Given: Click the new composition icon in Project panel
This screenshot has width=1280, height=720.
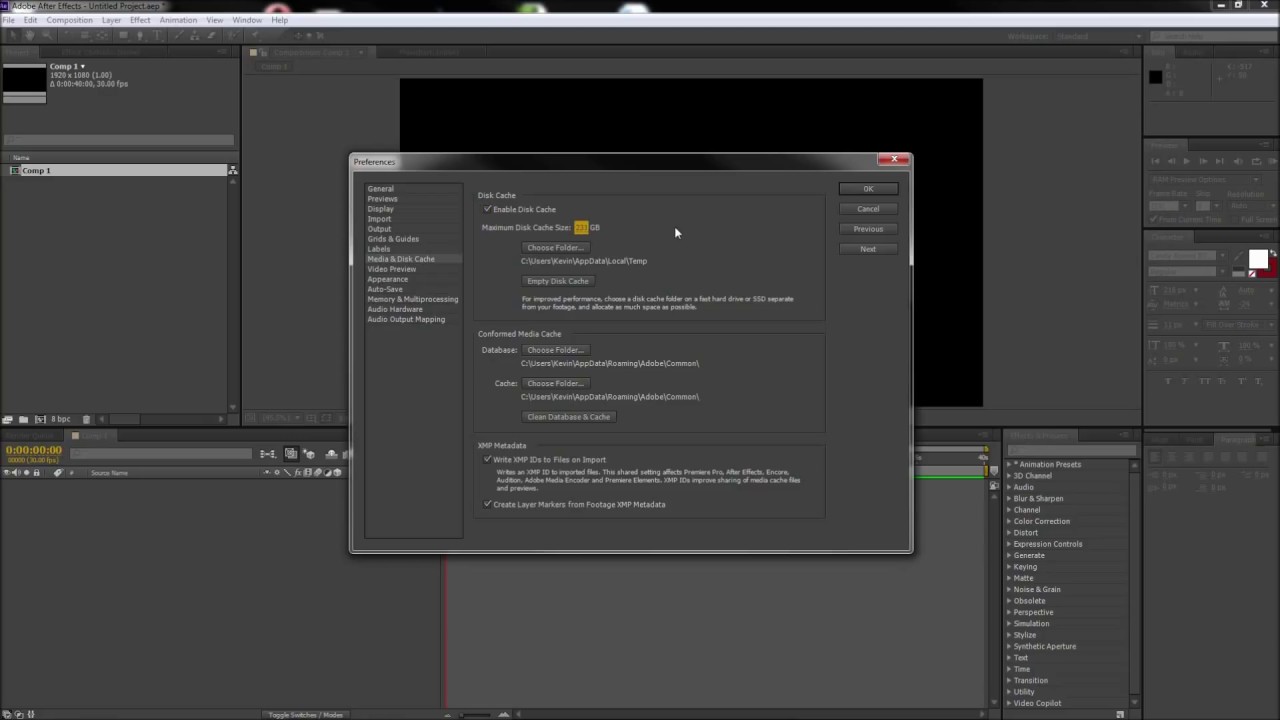Looking at the screenshot, I should (40, 419).
